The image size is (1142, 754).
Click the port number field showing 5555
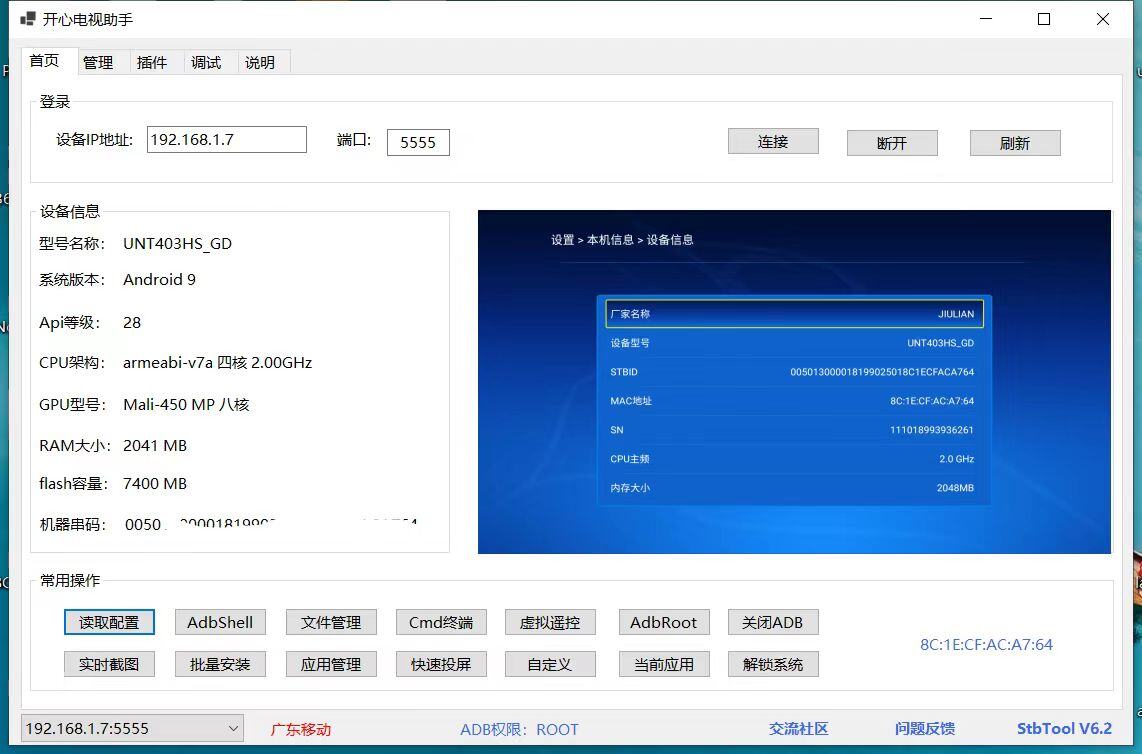pyautogui.click(x=418, y=142)
